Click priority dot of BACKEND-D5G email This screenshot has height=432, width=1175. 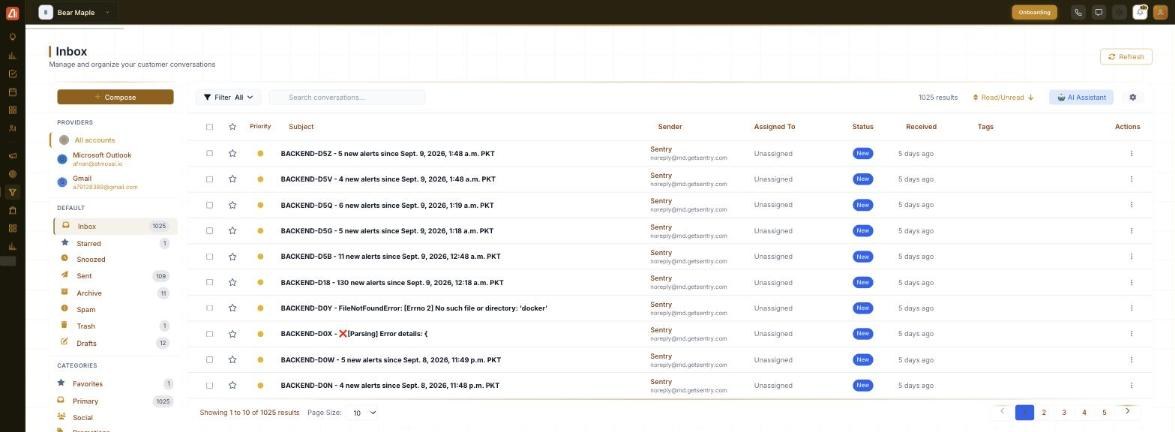pos(260,230)
